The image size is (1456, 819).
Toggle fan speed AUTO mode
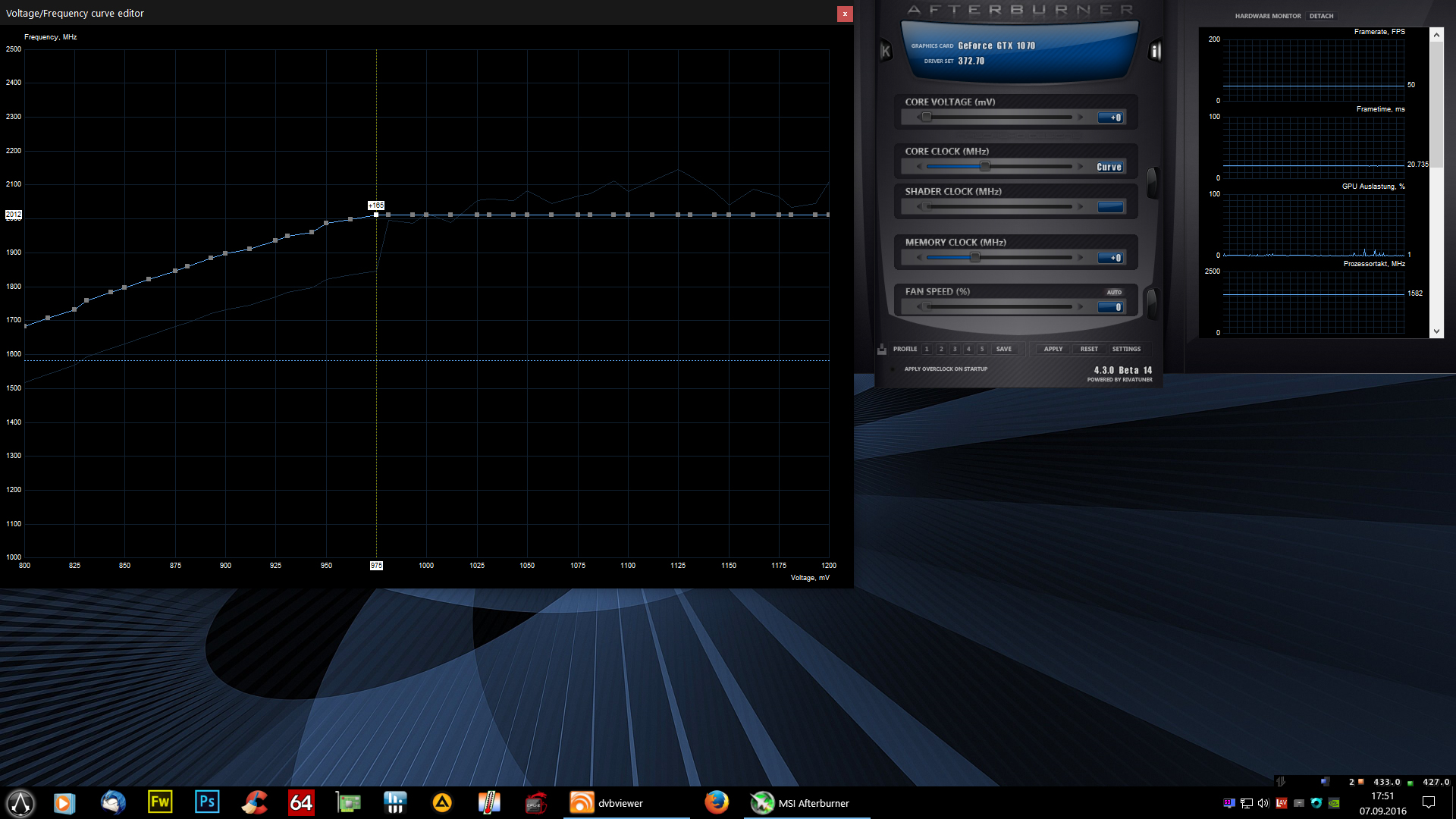pos(1113,292)
